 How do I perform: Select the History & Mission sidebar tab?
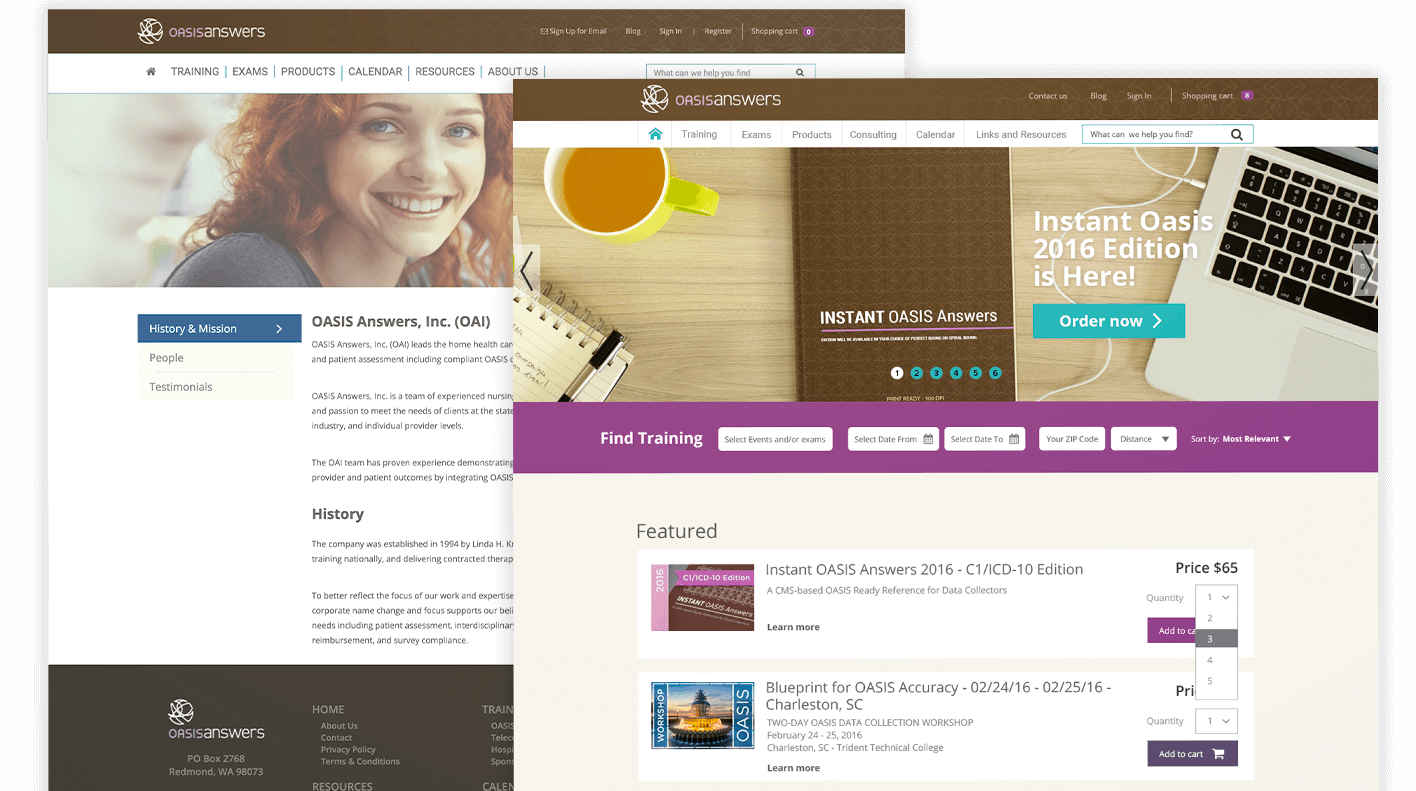click(219, 328)
